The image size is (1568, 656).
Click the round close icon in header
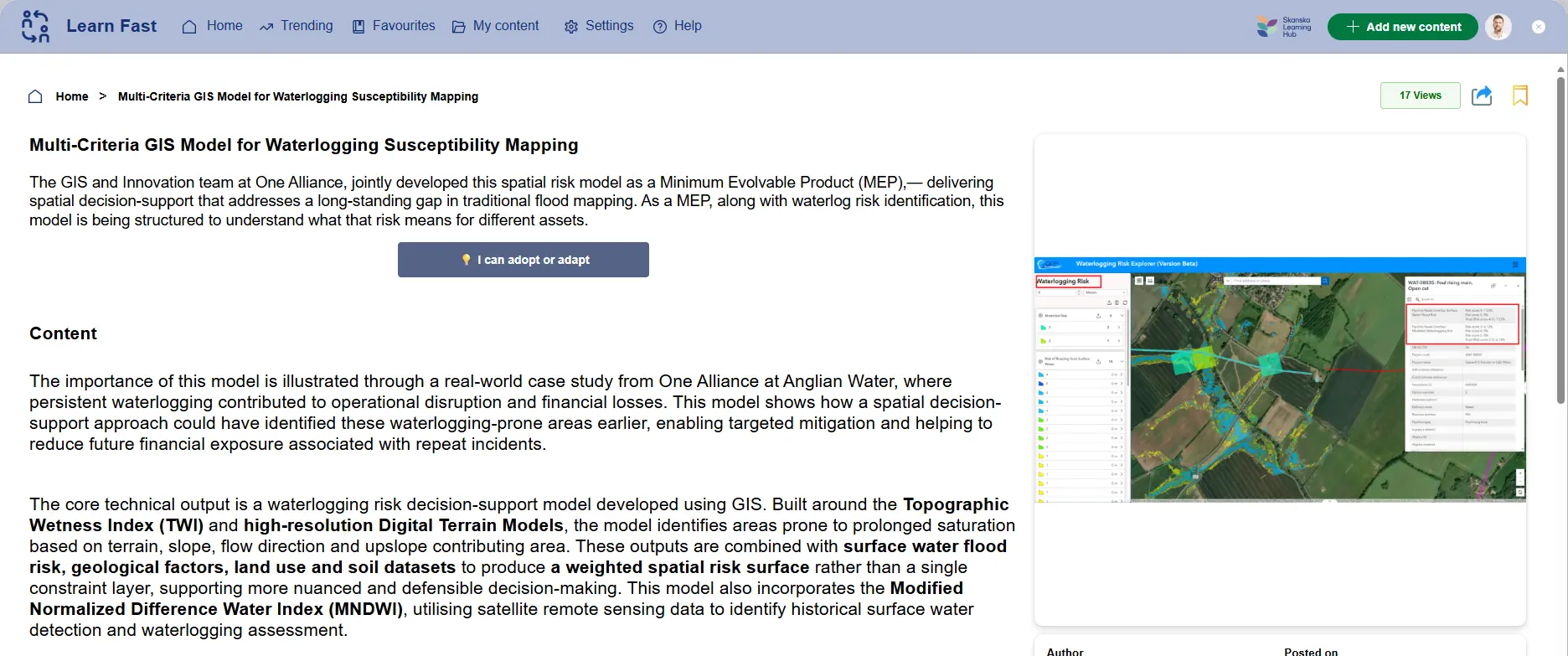click(x=1539, y=27)
